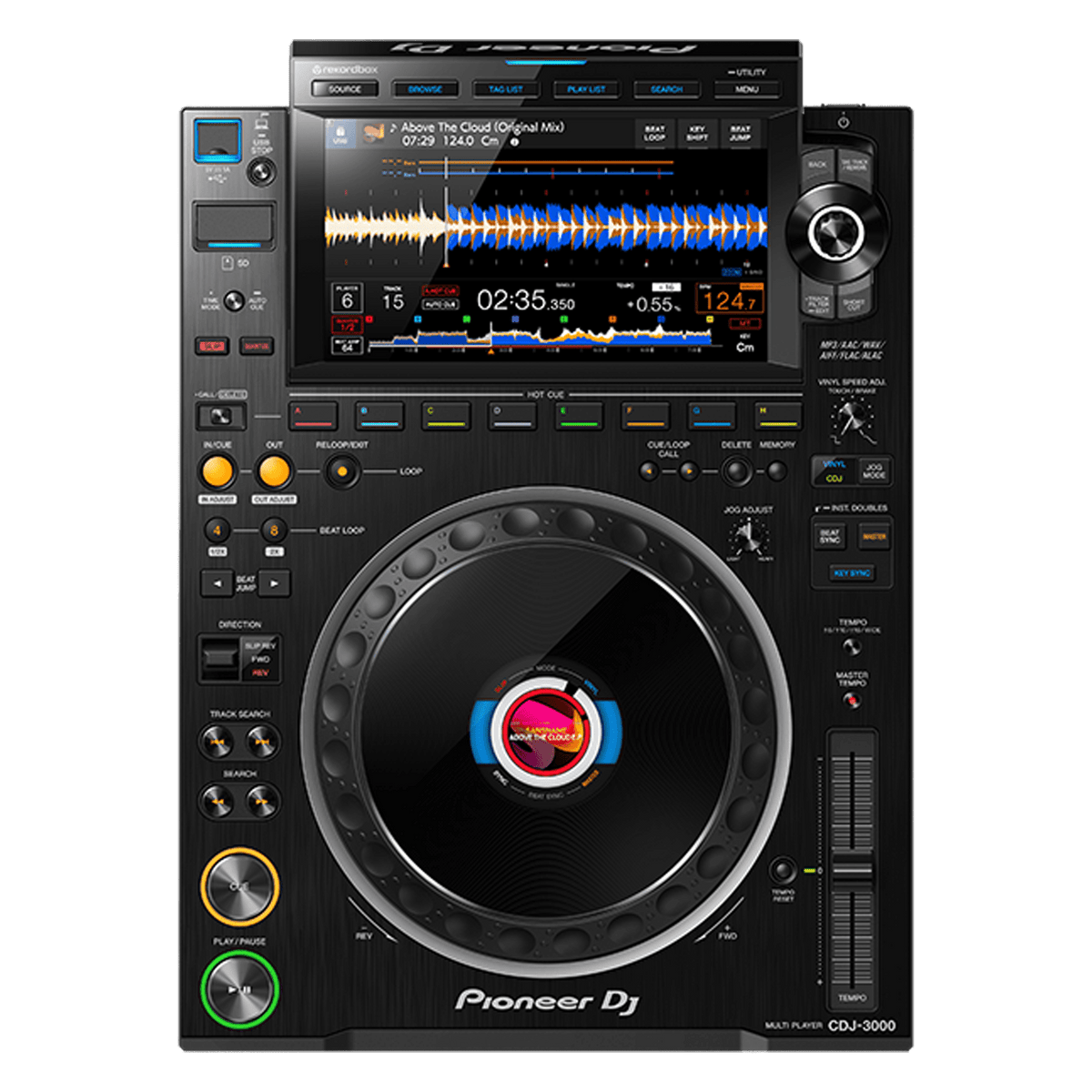This screenshot has width=1092, height=1092.
Task: Toggle the MASTER TEMPO button
Action: 852,700
